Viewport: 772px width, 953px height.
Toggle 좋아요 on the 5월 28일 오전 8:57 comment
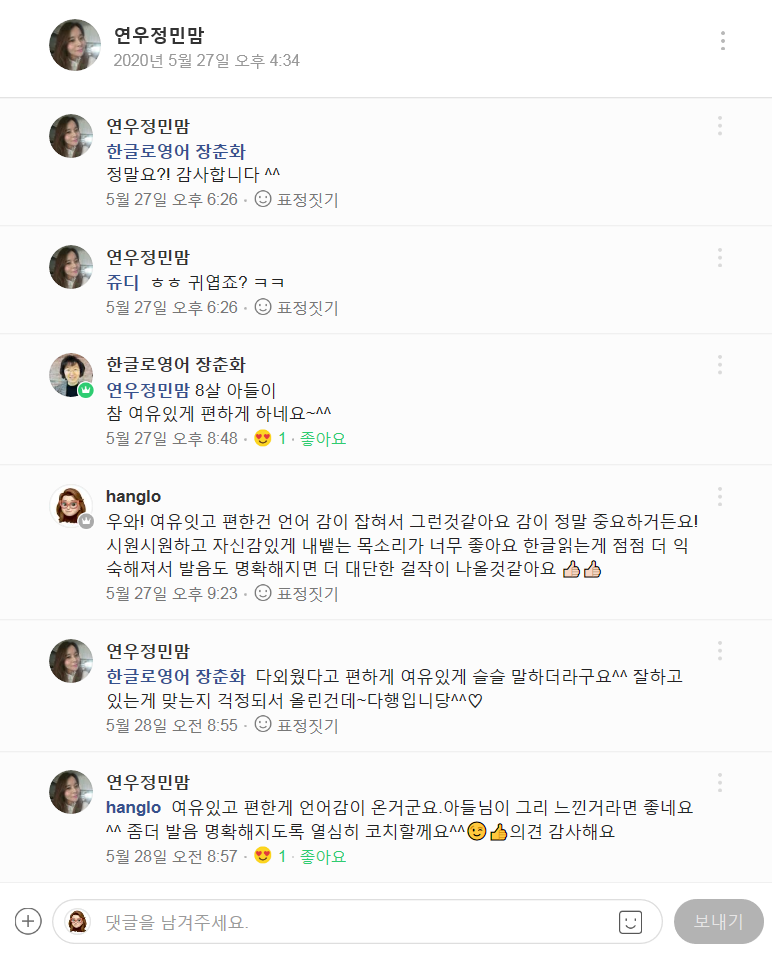click(x=322, y=857)
